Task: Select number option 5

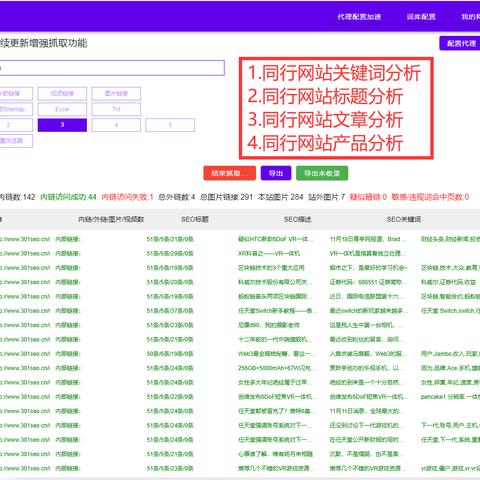Action: [x=170, y=125]
